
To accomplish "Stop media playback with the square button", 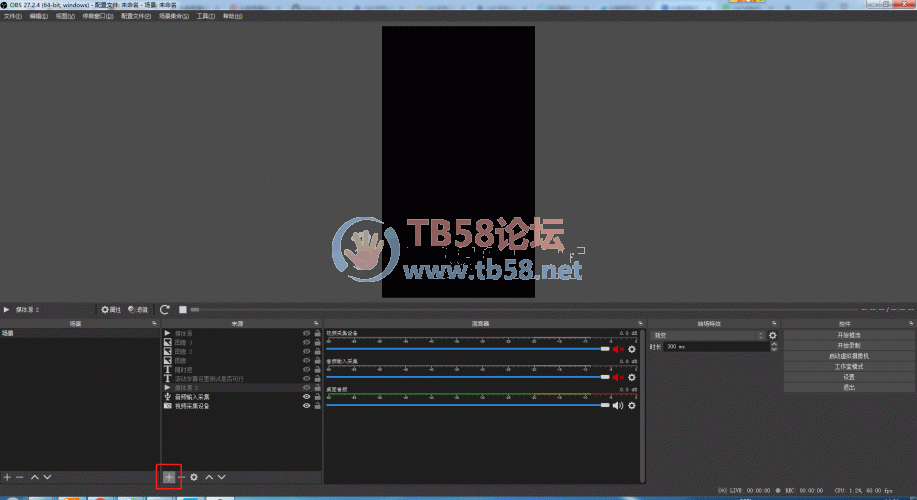I will [183, 309].
